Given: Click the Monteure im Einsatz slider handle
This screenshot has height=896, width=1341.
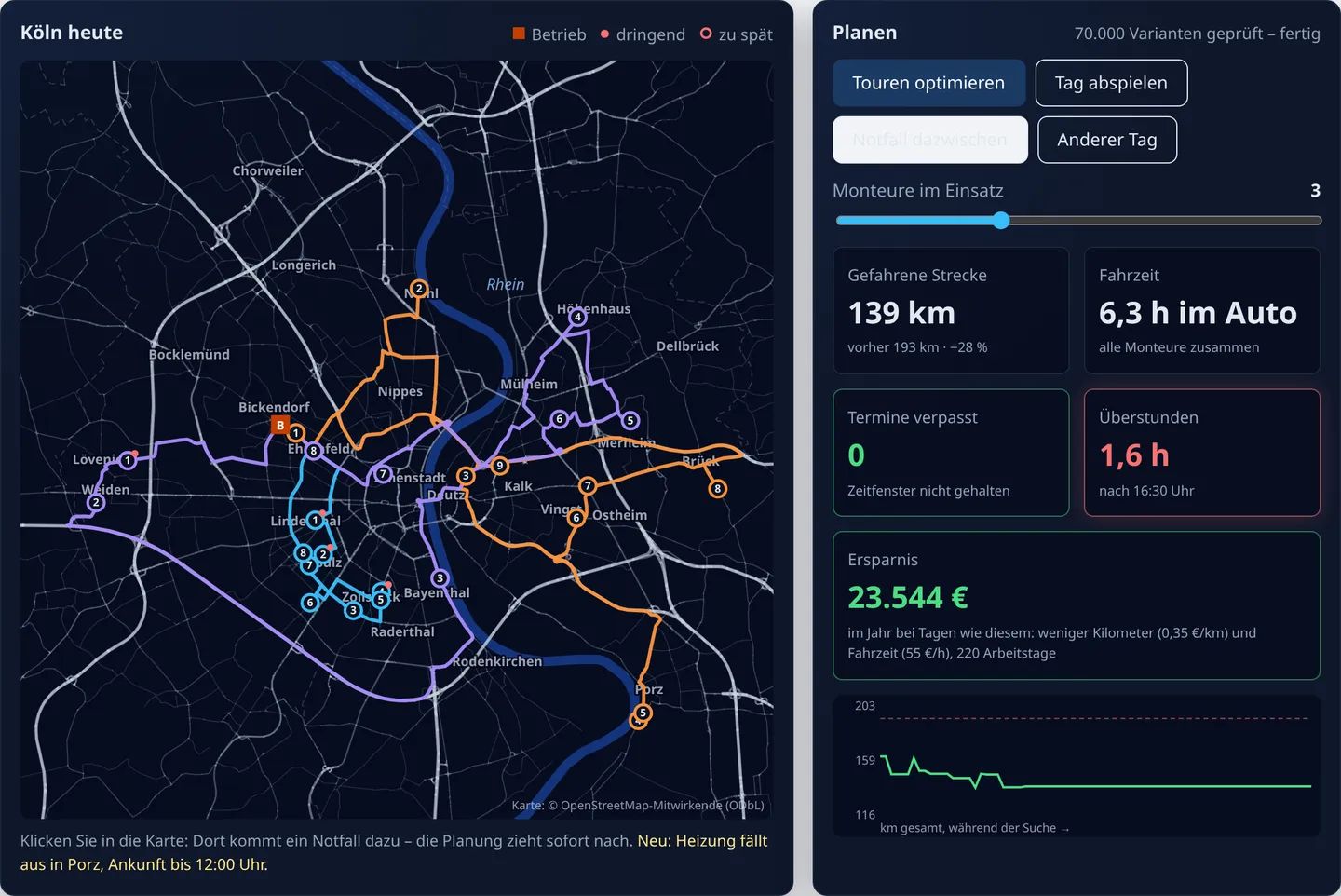Looking at the screenshot, I should [1001, 221].
